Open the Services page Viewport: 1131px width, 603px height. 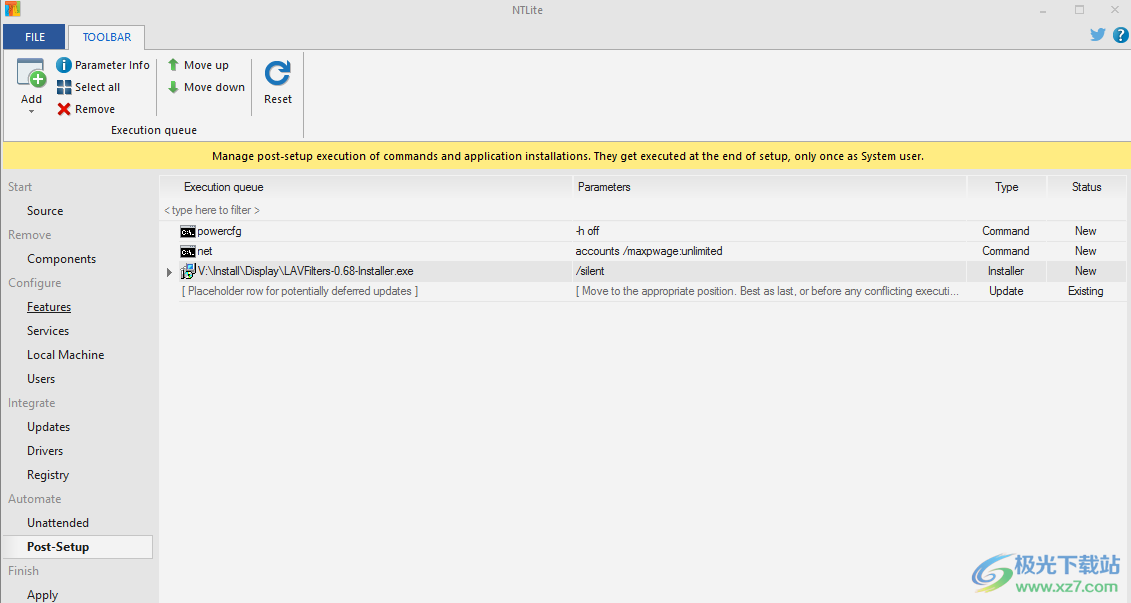click(x=48, y=330)
